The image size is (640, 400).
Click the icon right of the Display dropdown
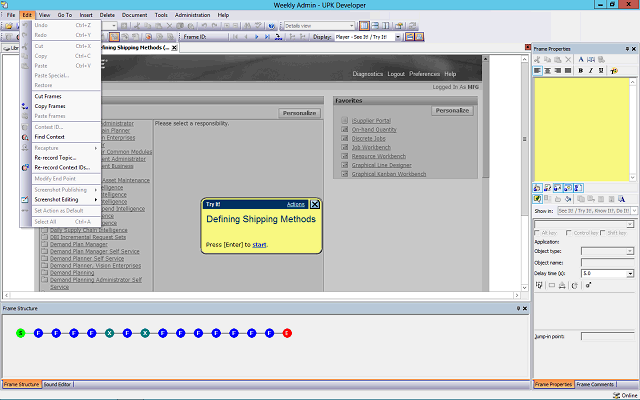tap(409, 37)
